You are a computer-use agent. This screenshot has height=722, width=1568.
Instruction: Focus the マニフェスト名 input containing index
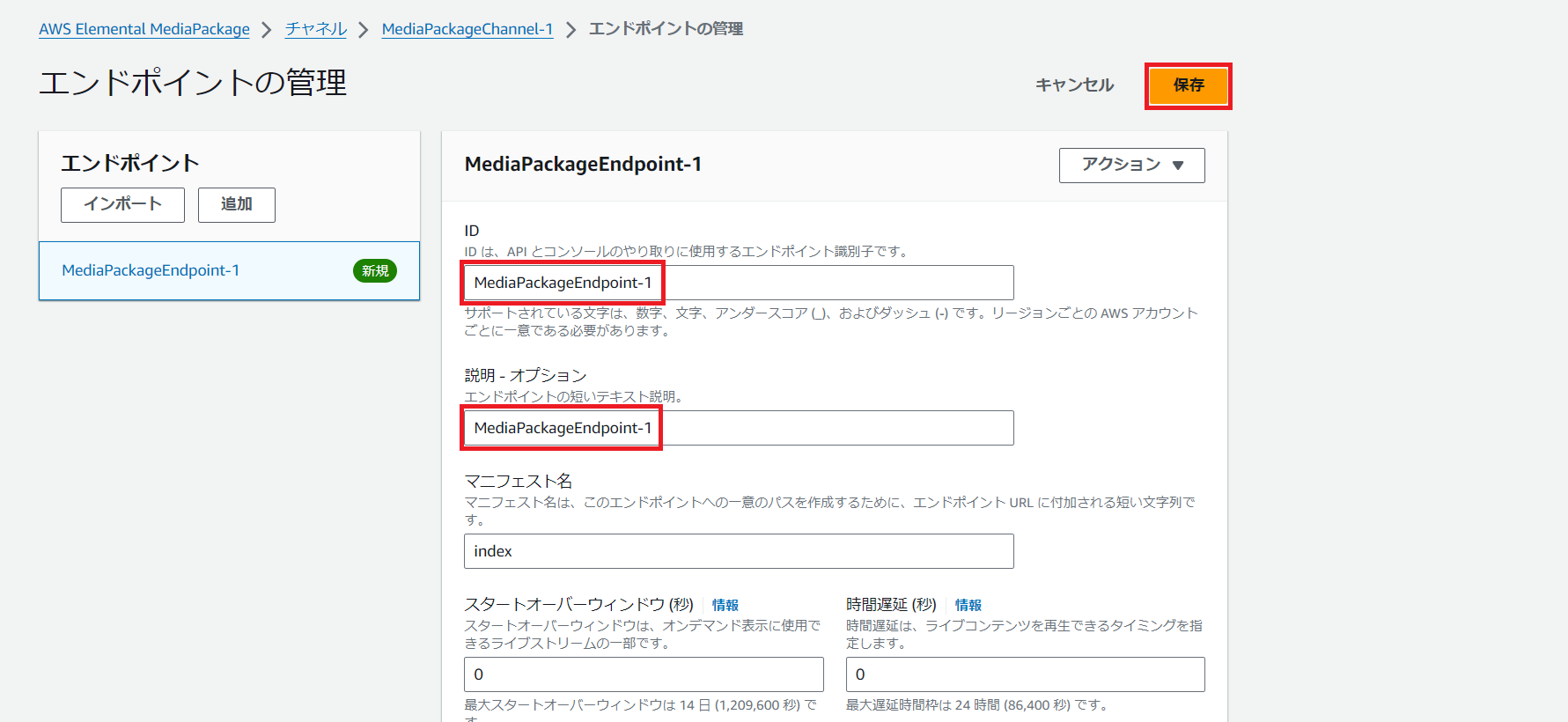[739, 551]
